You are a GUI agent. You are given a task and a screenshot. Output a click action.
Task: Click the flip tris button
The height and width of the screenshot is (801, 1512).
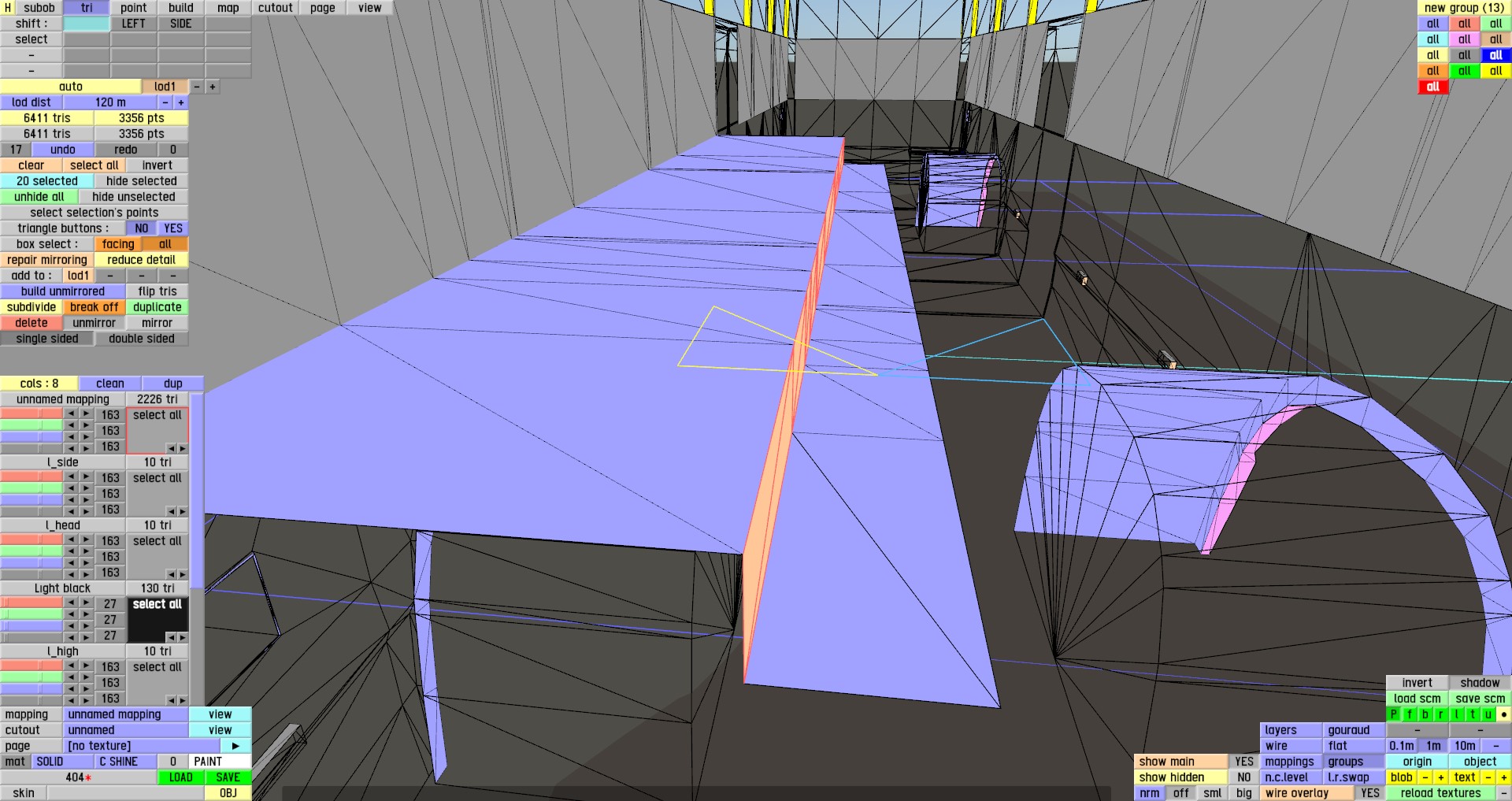(x=157, y=291)
